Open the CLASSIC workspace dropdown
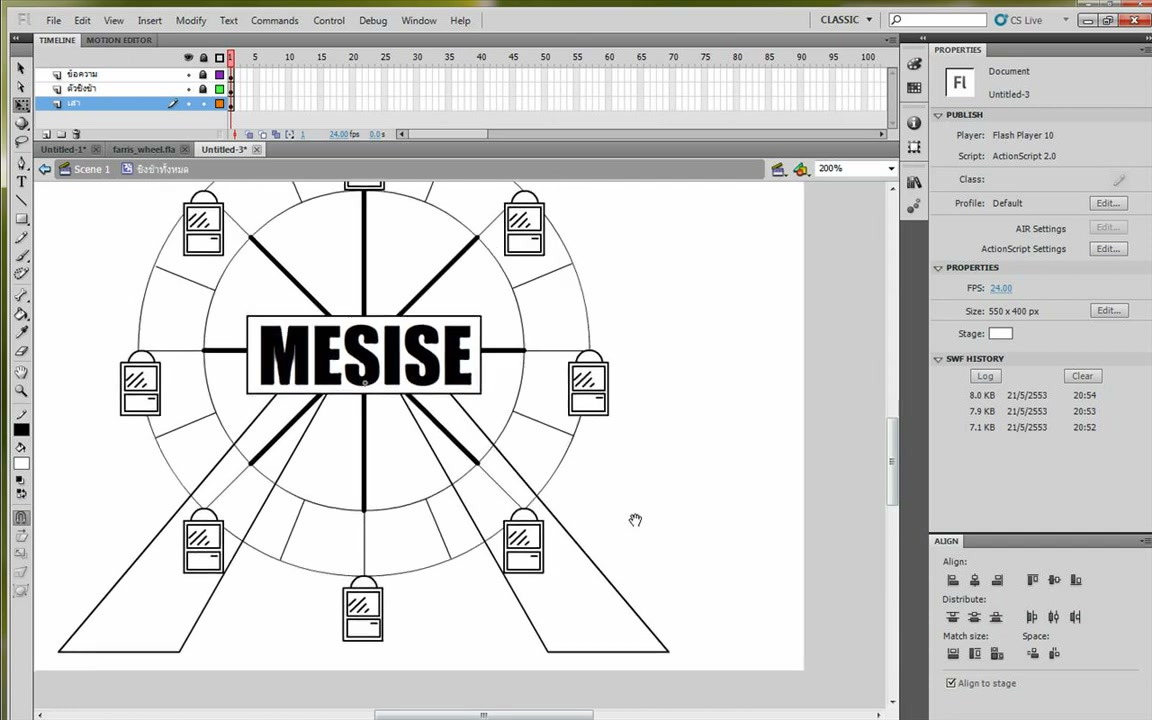 click(846, 20)
